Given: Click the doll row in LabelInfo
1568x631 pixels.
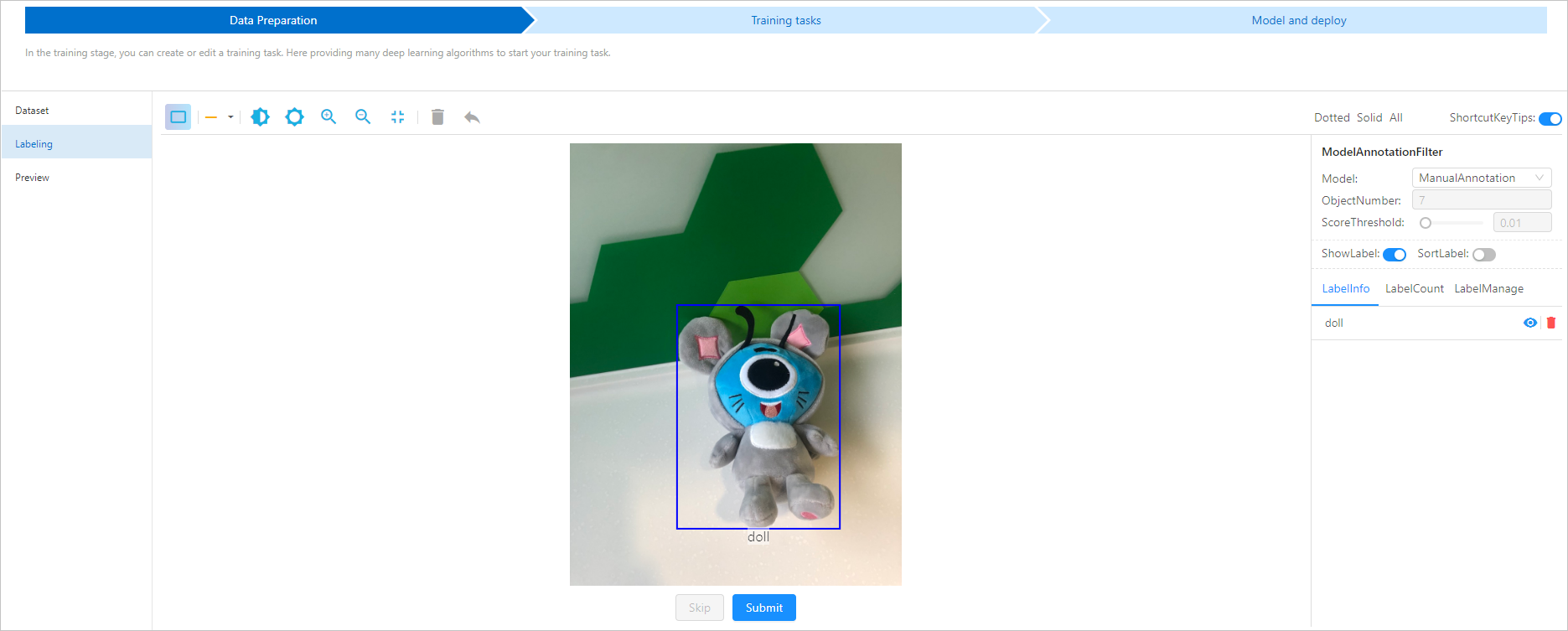Looking at the screenshot, I should coord(1436,323).
